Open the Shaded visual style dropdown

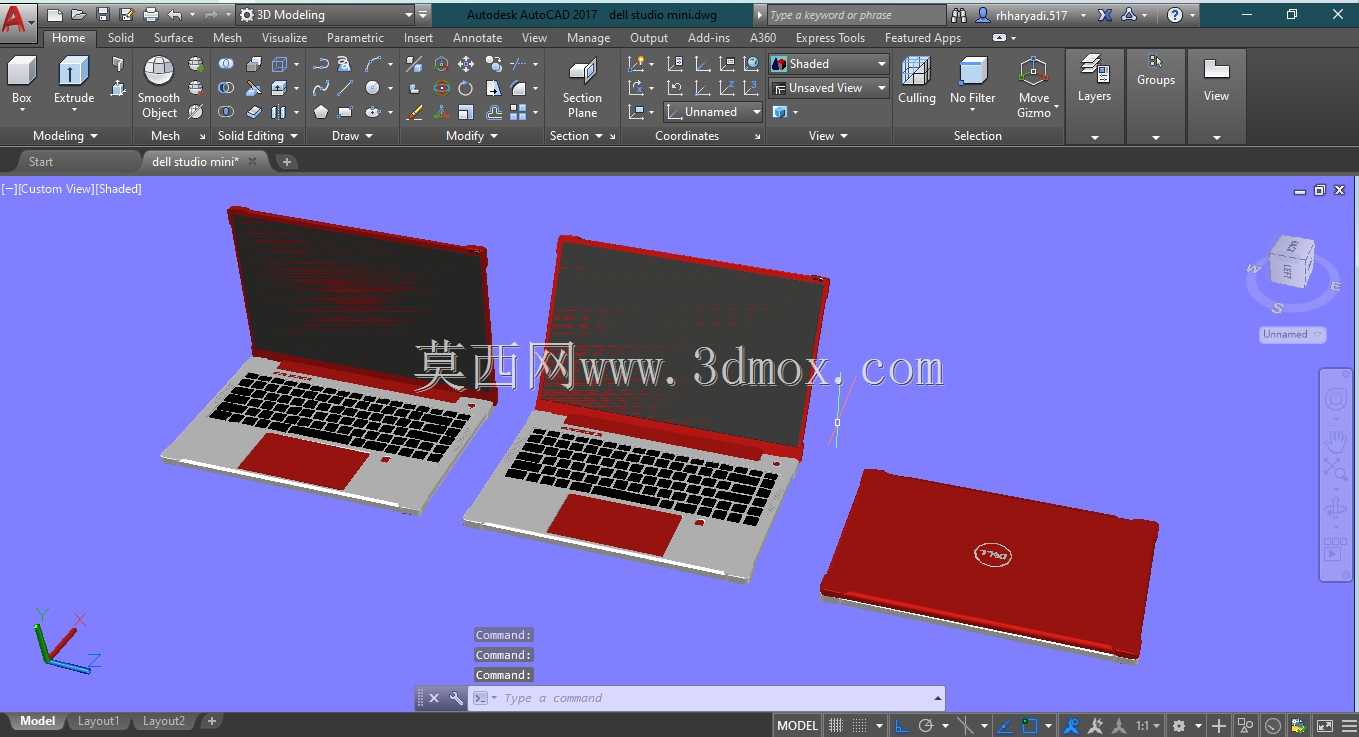[828, 64]
